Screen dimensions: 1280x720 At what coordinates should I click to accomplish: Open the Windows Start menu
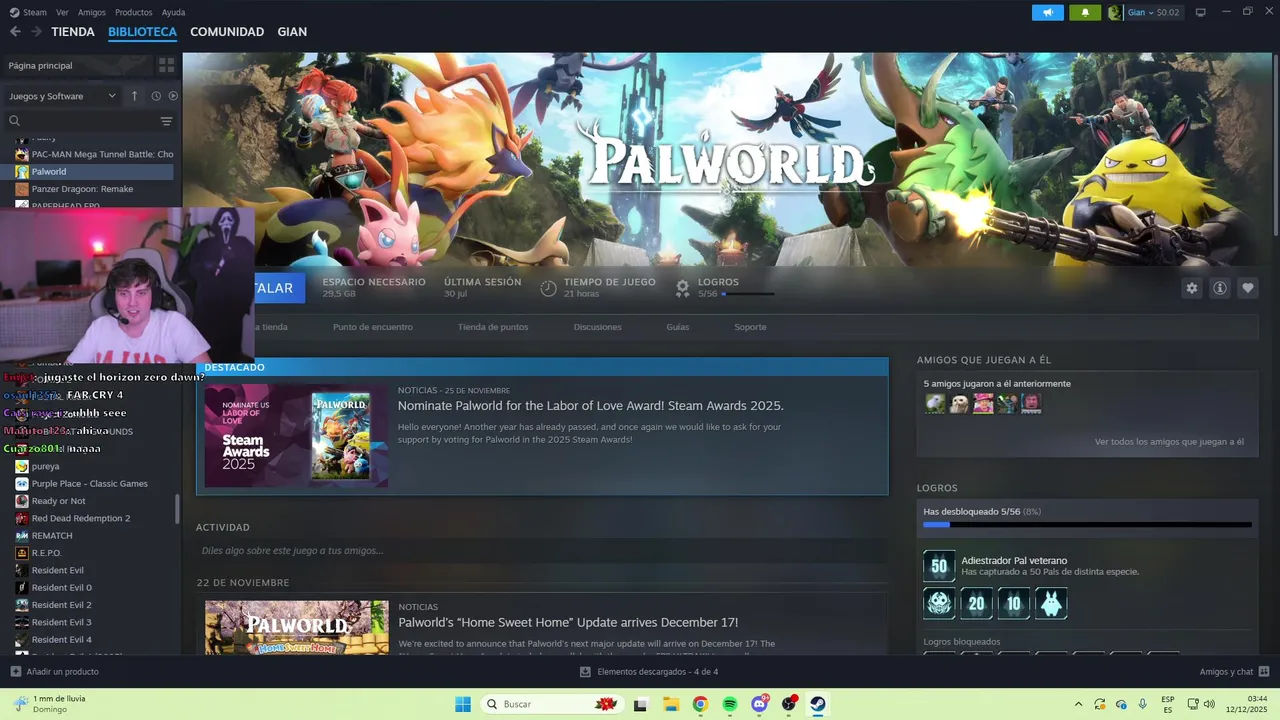(463, 704)
